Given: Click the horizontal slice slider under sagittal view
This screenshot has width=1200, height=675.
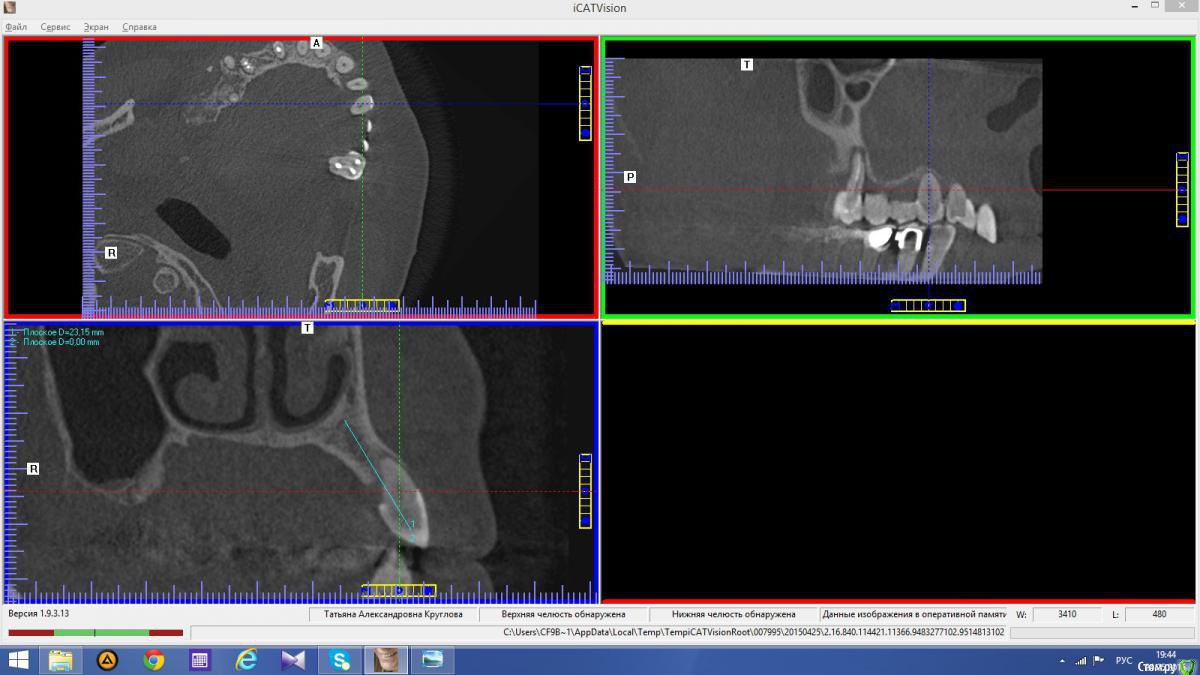Looking at the screenshot, I should 927,305.
